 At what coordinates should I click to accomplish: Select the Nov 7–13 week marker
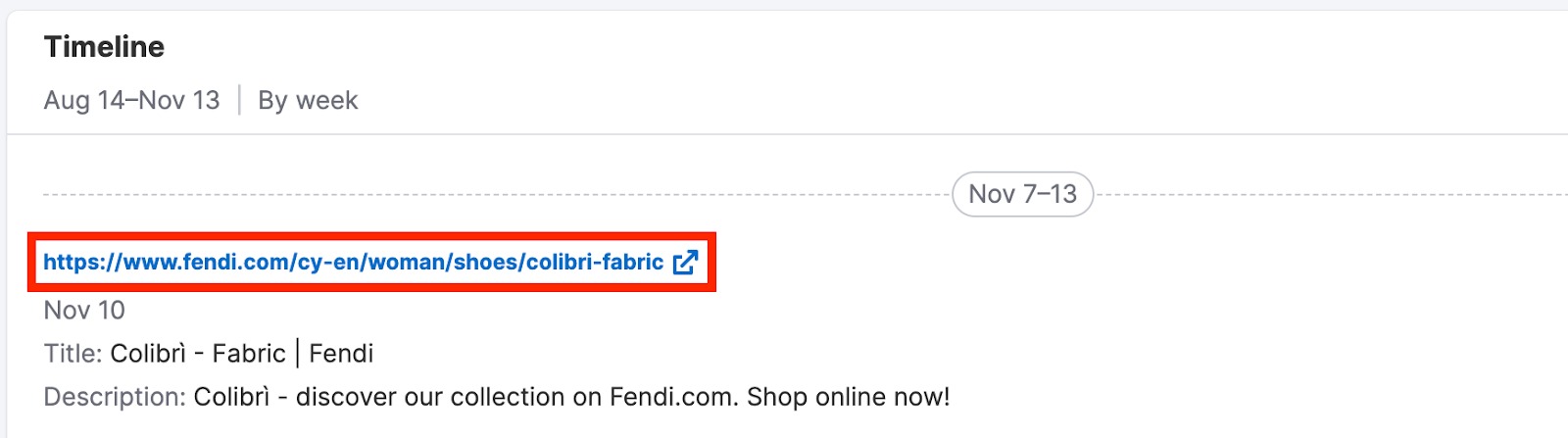tap(1022, 194)
